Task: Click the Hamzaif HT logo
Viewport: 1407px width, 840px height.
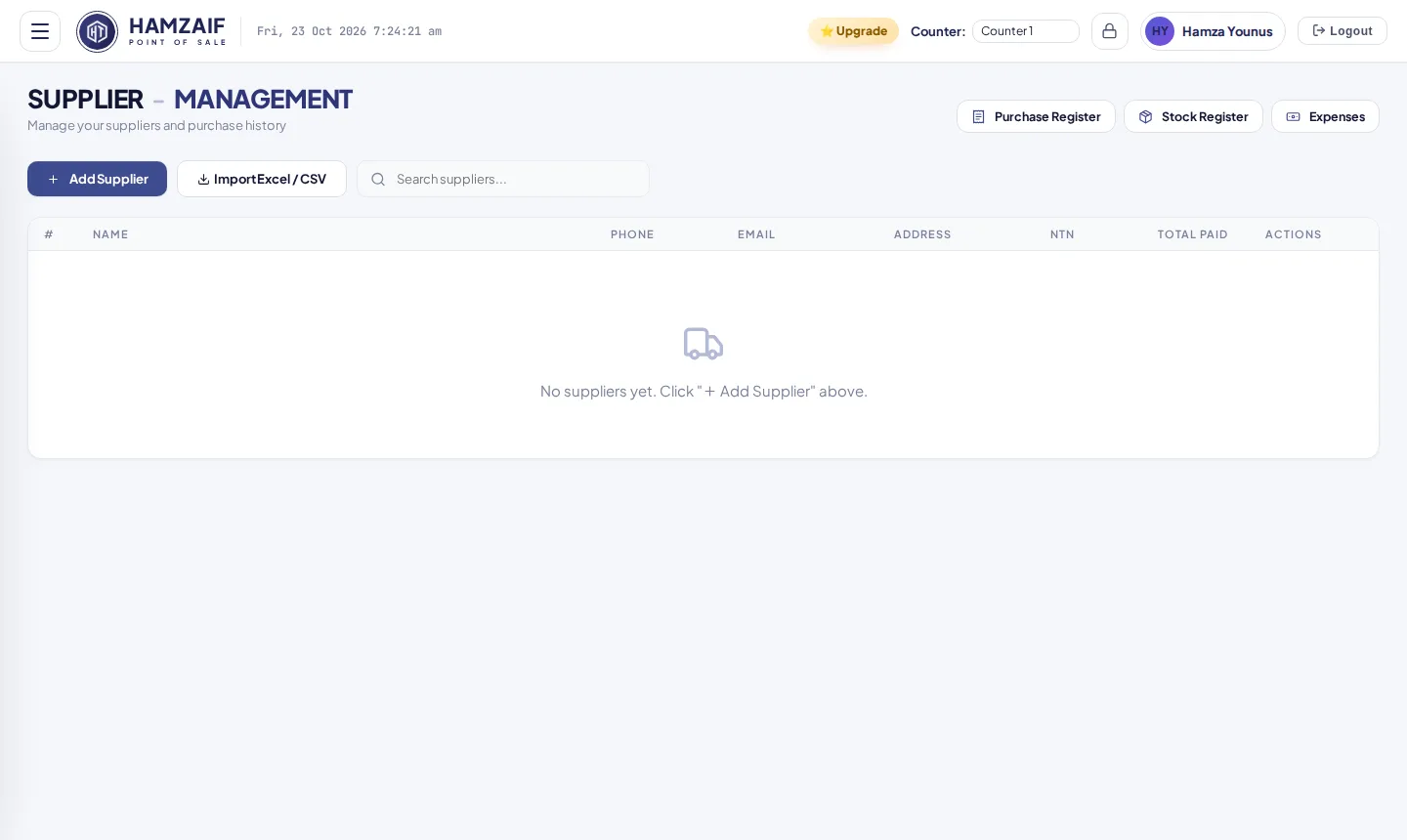Action: [x=97, y=31]
